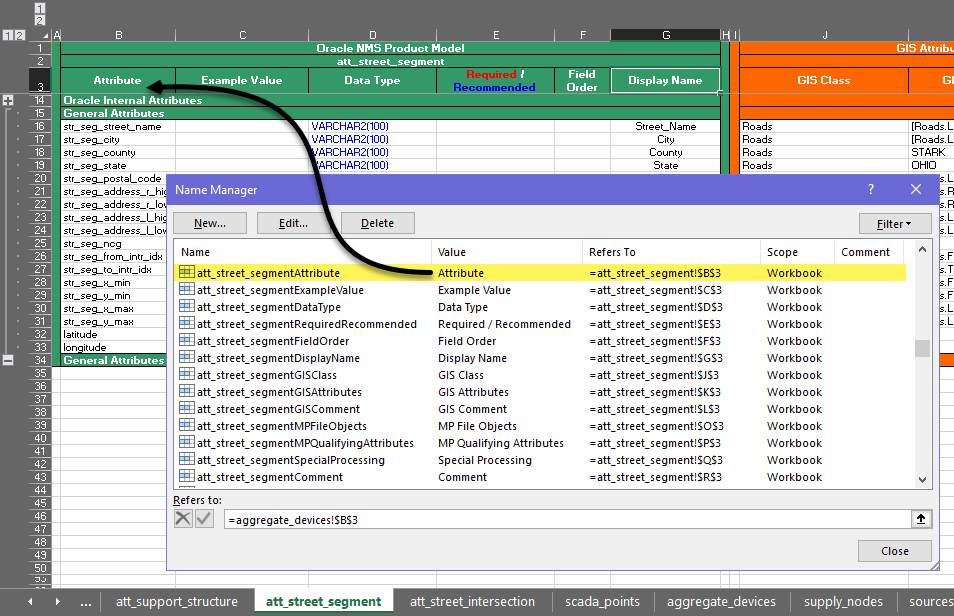
Task: Select the longitude cell
Action: (114, 348)
